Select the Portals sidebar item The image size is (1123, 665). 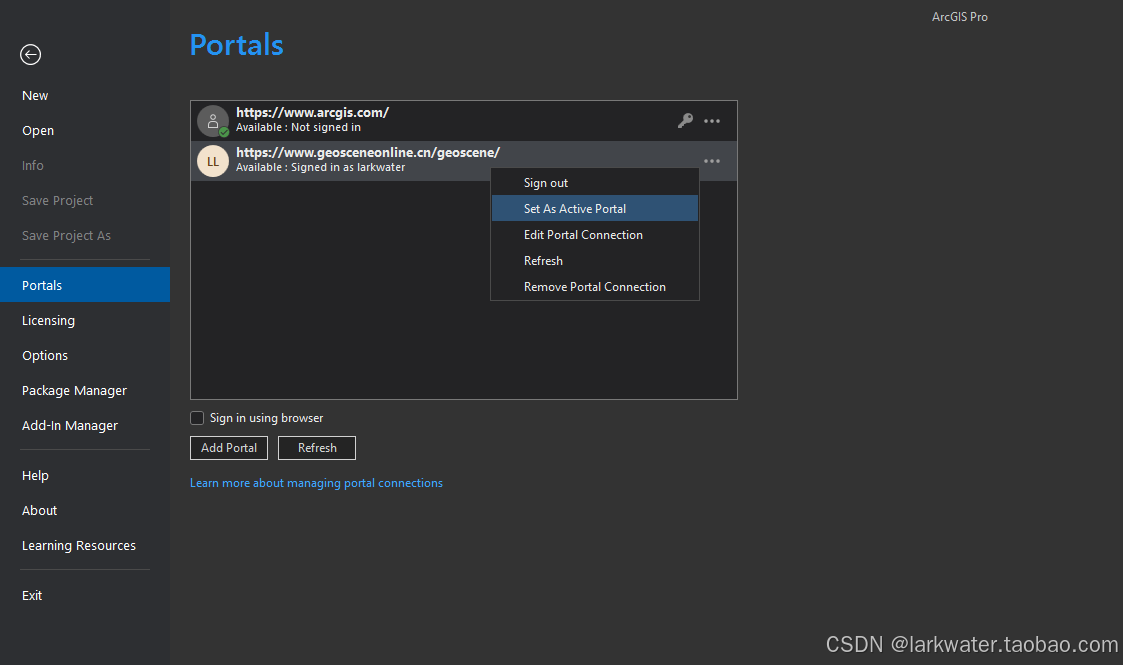(85, 285)
